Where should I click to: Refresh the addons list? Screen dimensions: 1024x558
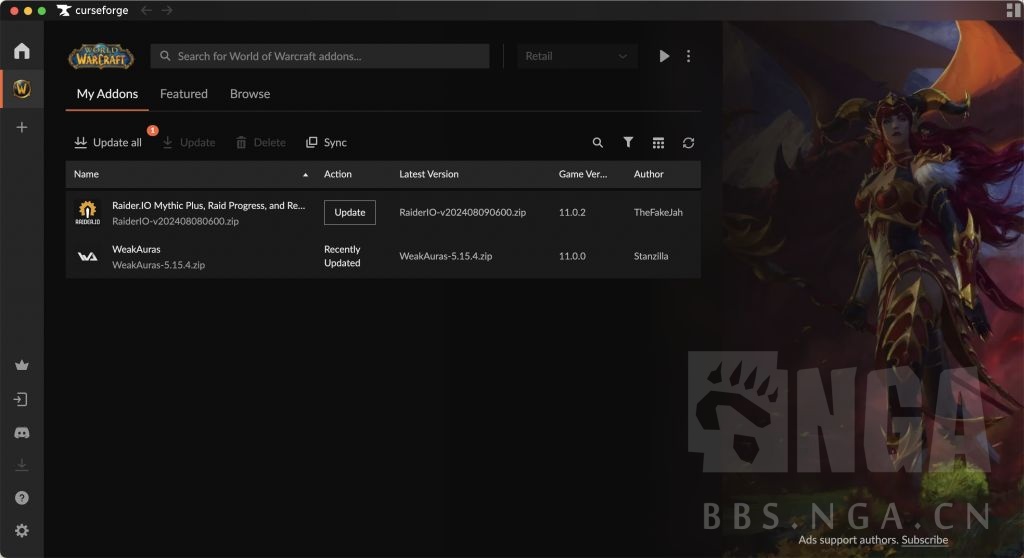point(688,143)
